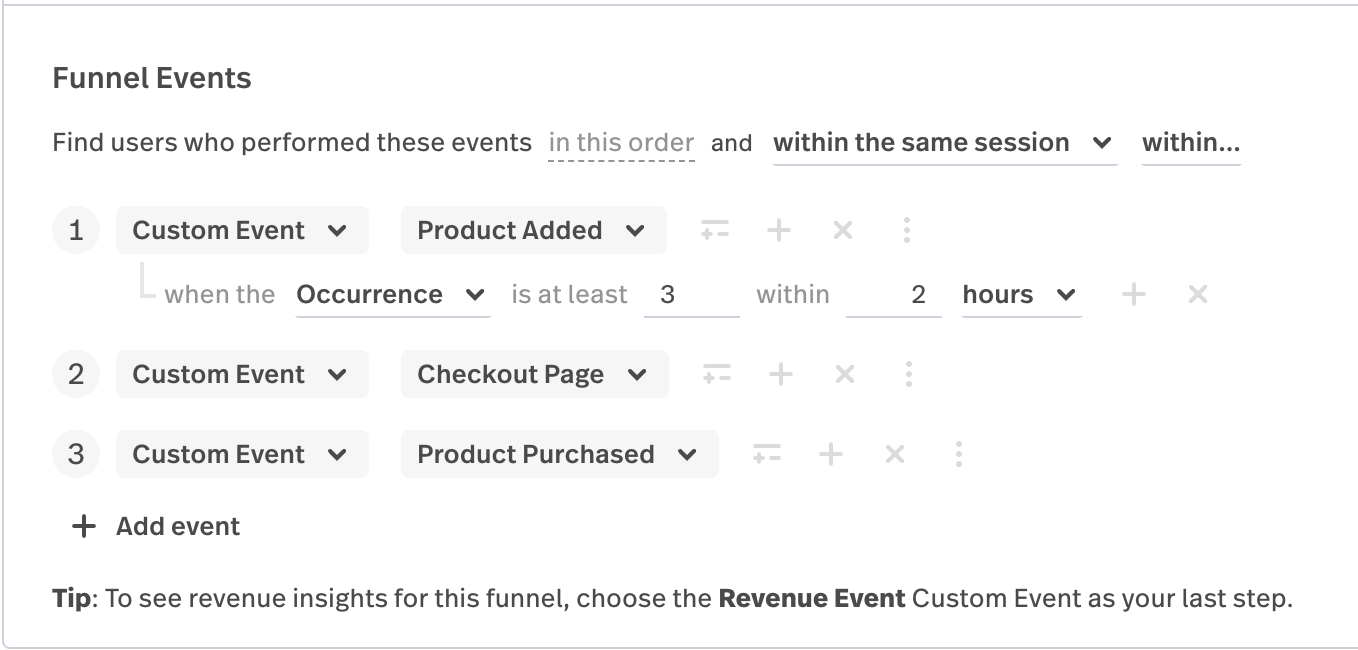Click the filter icon on Product Added row
Image resolution: width=1358 pixels, height=650 pixels.
point(715,231)
